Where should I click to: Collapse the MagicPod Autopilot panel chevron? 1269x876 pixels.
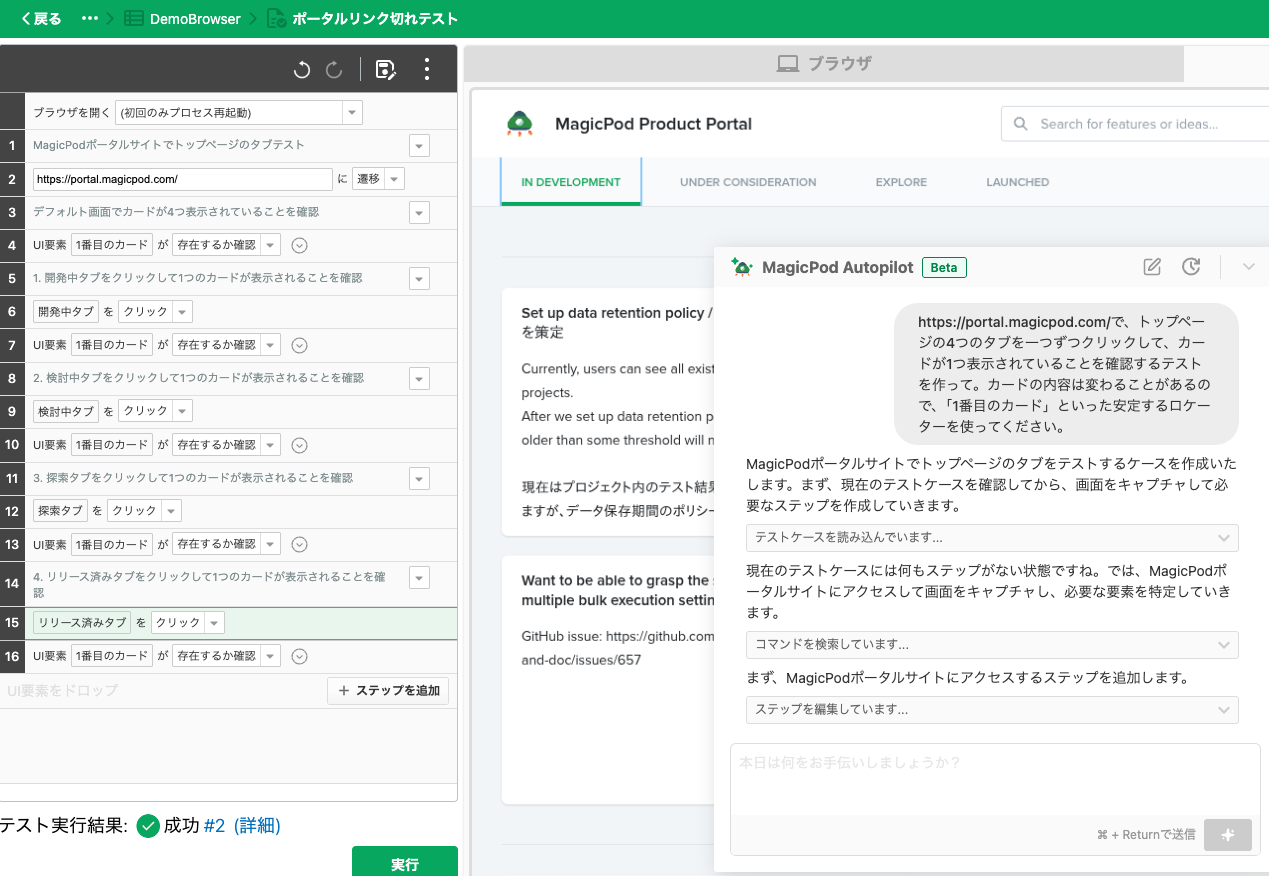pyautogui.click(x=1248, y=267)
